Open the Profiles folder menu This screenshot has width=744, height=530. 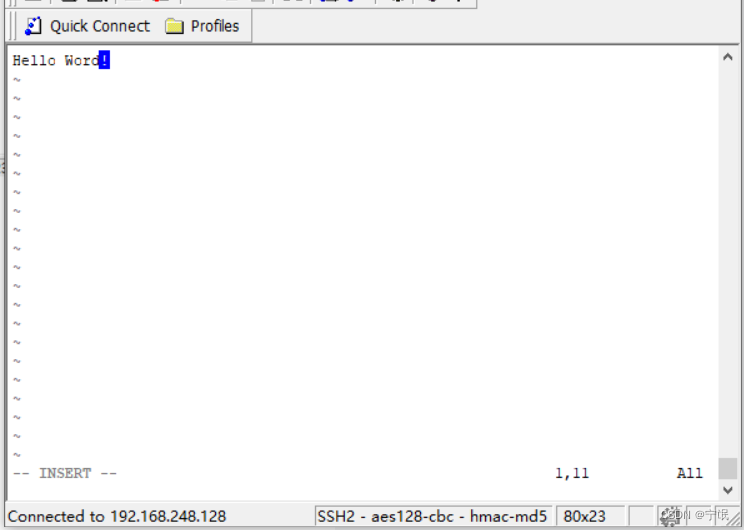pyautogui.click(x=202, y=26)
